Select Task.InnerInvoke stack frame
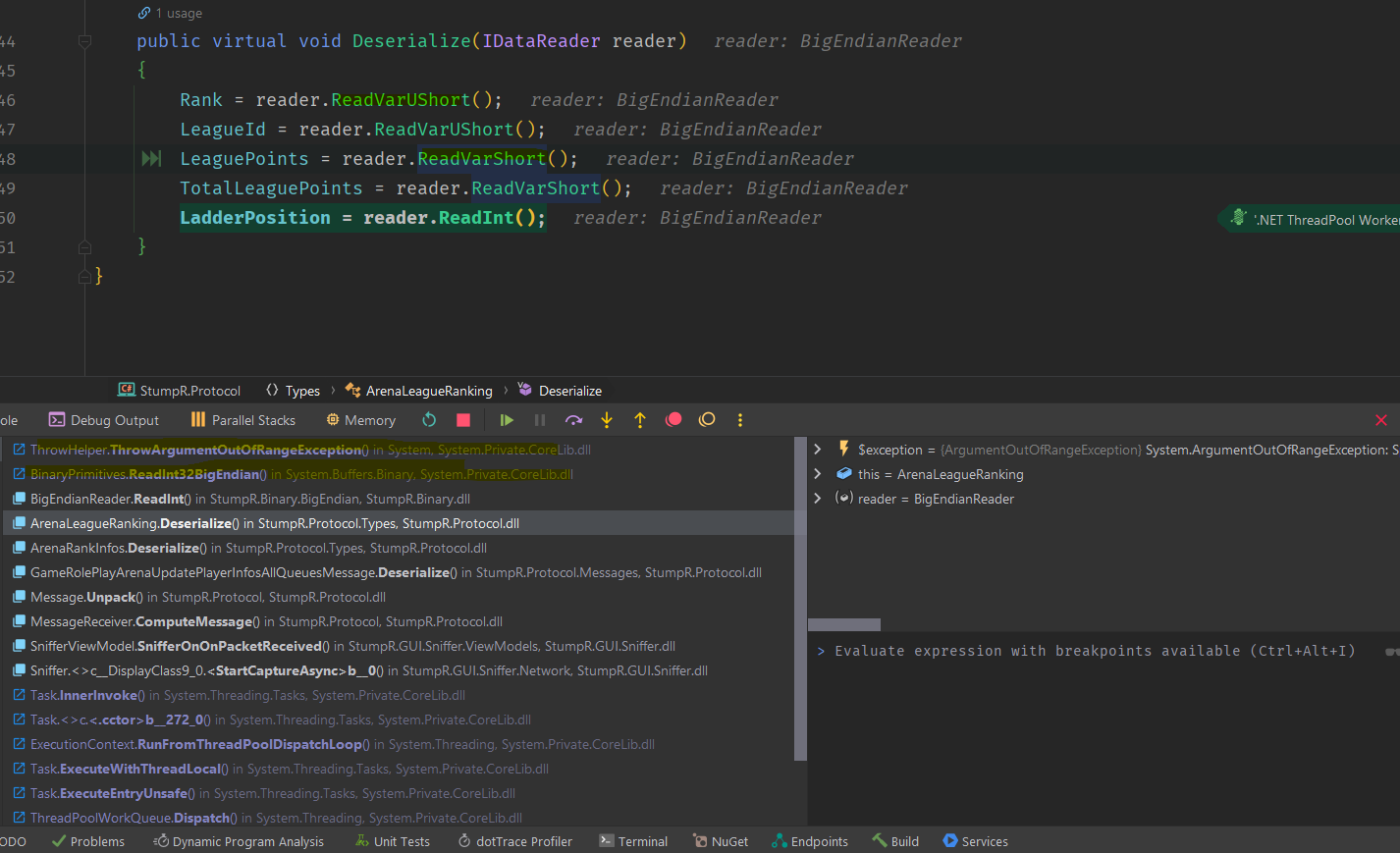Viewport: 1400px width, 853px height. [399, 695]
